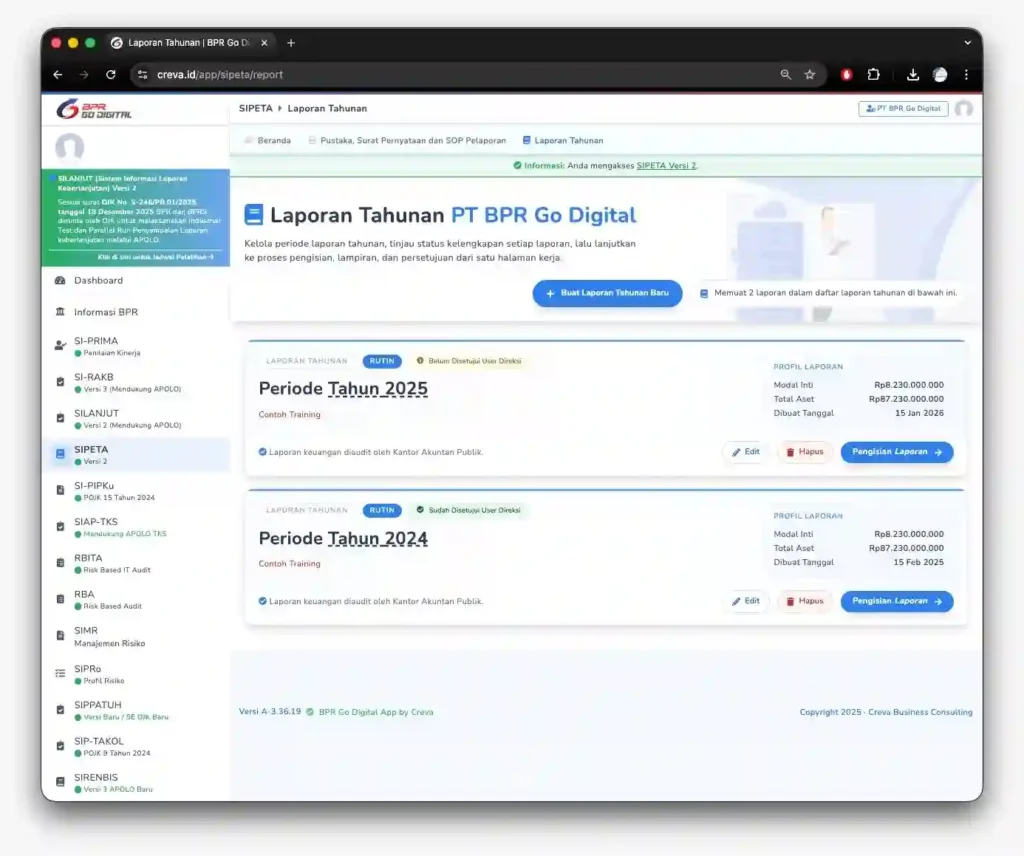Image resolution: width=1024 pixels, height=856 pixels.
Task: Open the browser extensions puzzle icon
Action: point(873,75)
